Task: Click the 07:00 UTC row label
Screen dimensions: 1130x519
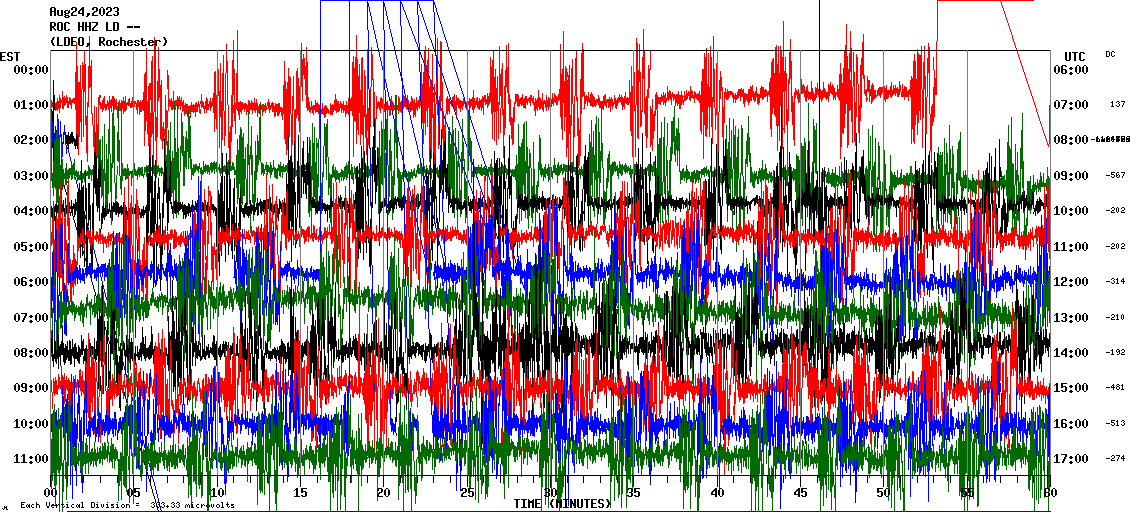Action: pyautogui.click(x=1070, y=105)
